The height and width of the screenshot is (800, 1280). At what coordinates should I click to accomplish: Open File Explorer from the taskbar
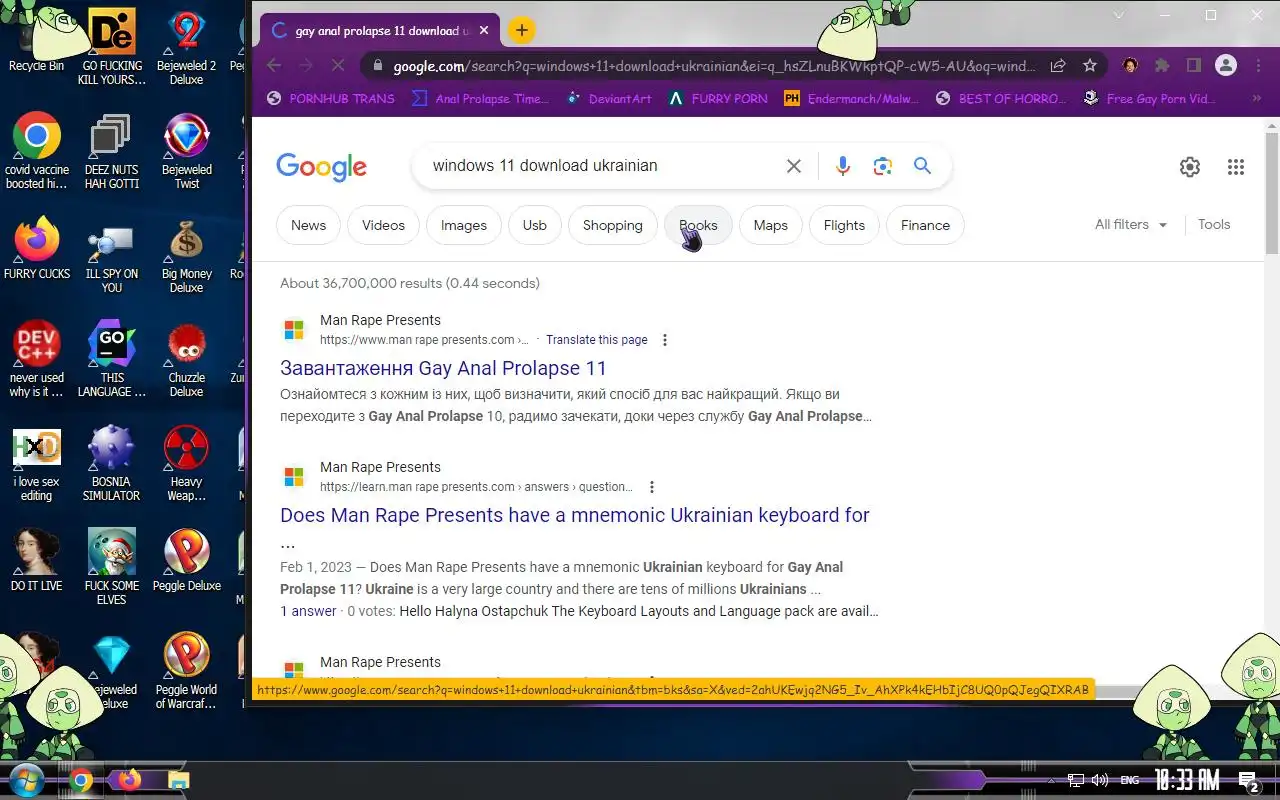[178, 780]
